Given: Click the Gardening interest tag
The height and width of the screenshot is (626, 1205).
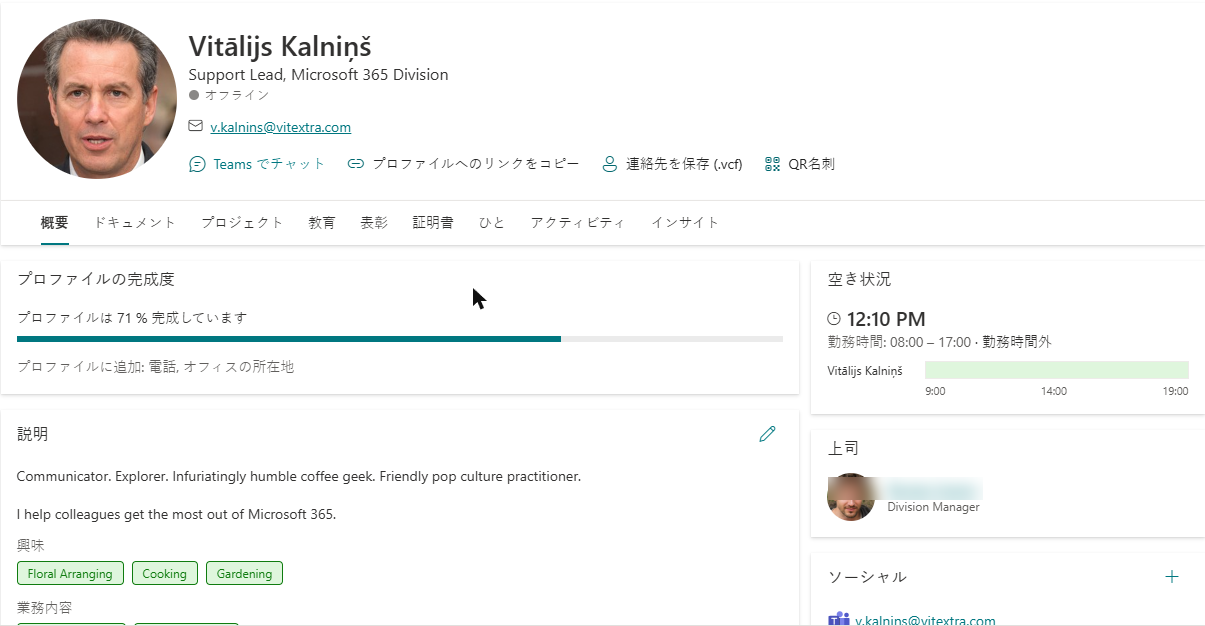Looking at the screenshot, I should 244,574.
